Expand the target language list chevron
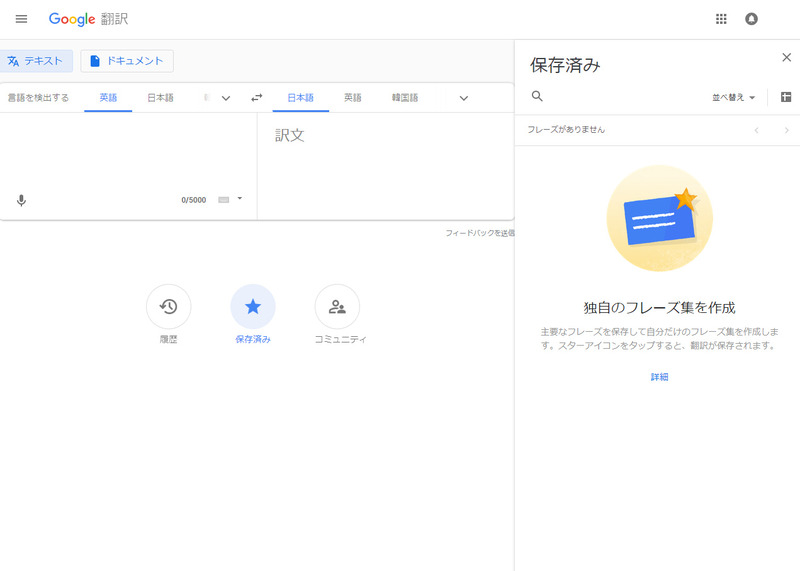Viewport: 800px width, 571px height. (464, 98)
